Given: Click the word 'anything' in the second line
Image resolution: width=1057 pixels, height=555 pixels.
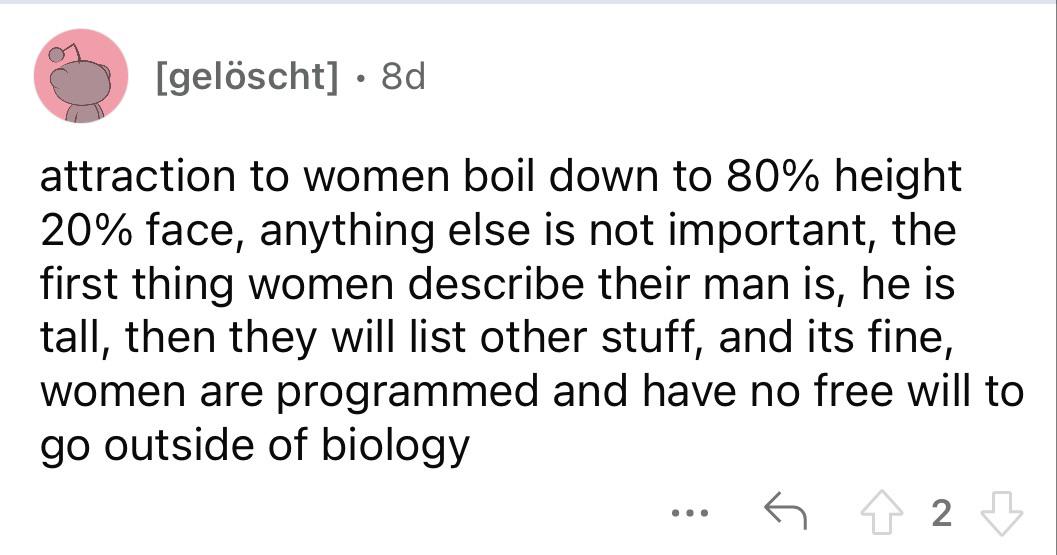Looking at the screenshot, I should [x=346, y=231].
